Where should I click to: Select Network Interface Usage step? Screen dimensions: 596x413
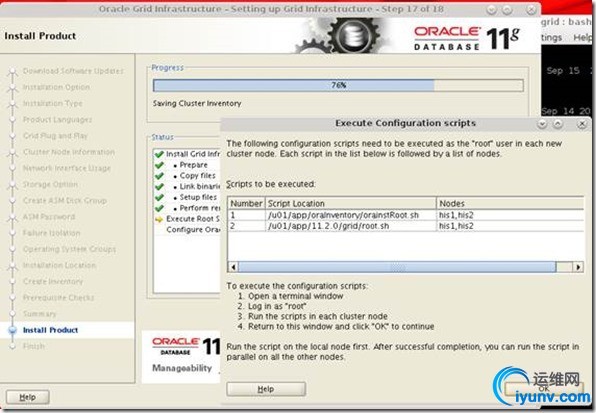pyautogui.click(x=67, y=168)
